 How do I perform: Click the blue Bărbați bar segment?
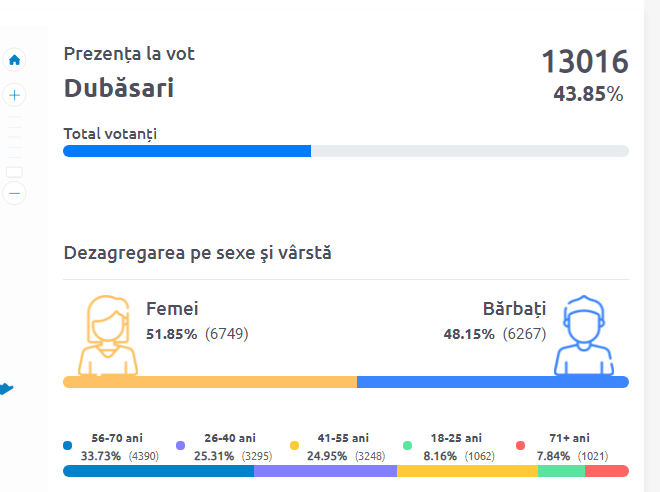click(x=492, y=382)
